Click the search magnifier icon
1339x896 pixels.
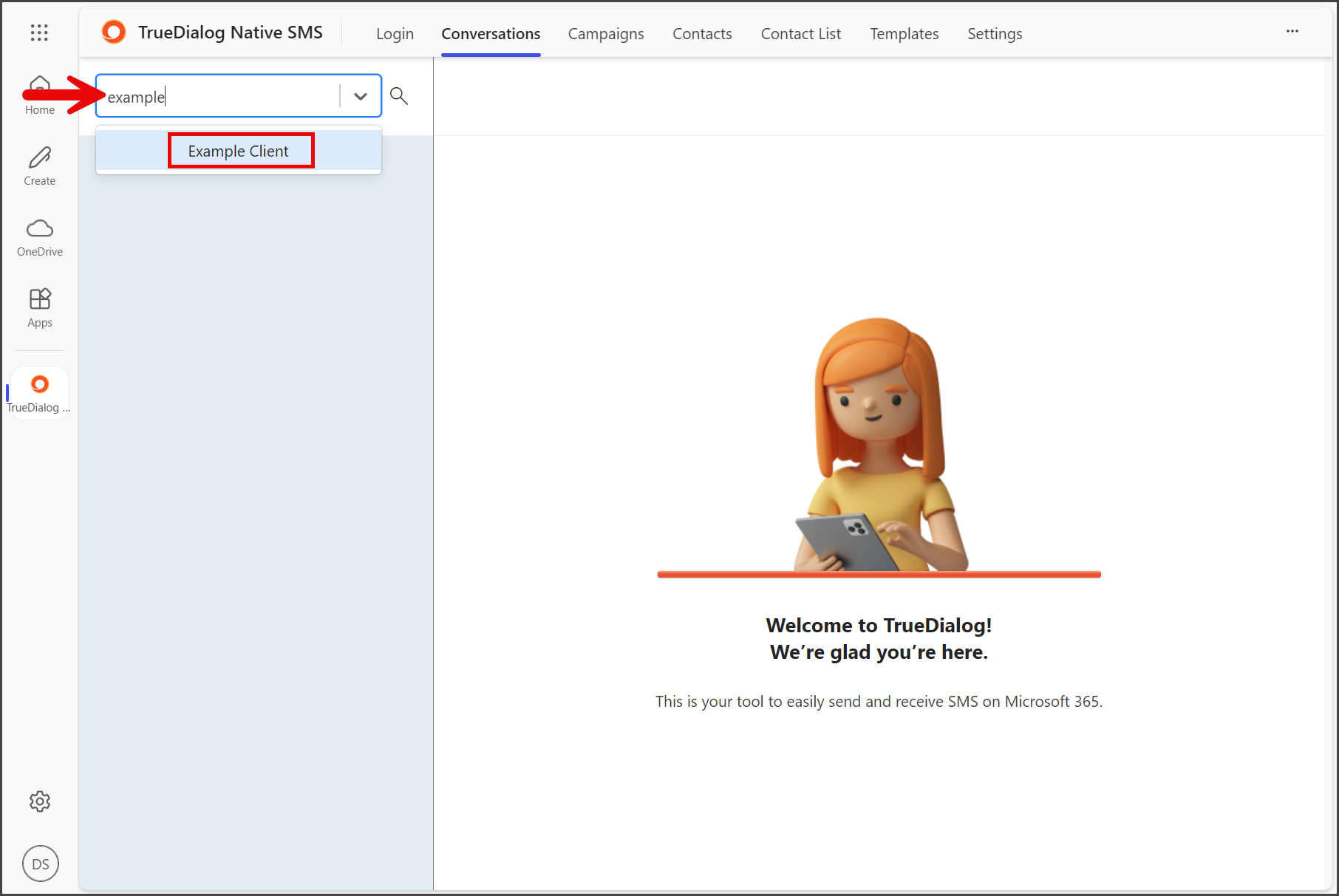pos(399,96)
